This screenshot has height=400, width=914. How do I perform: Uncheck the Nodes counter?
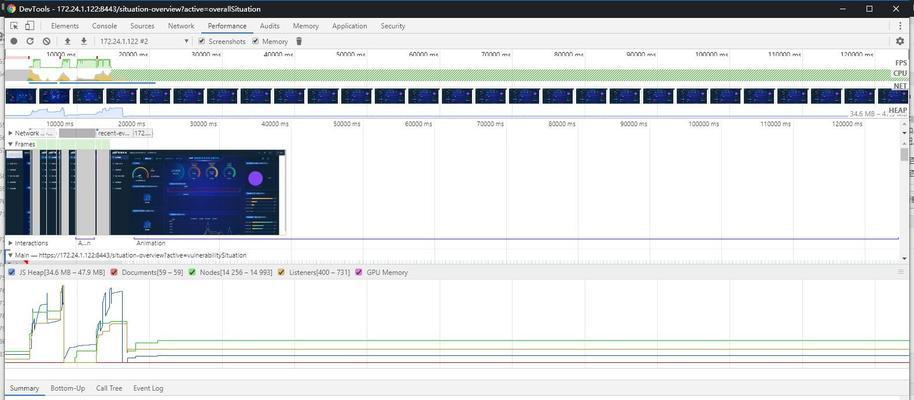[192, 272]
